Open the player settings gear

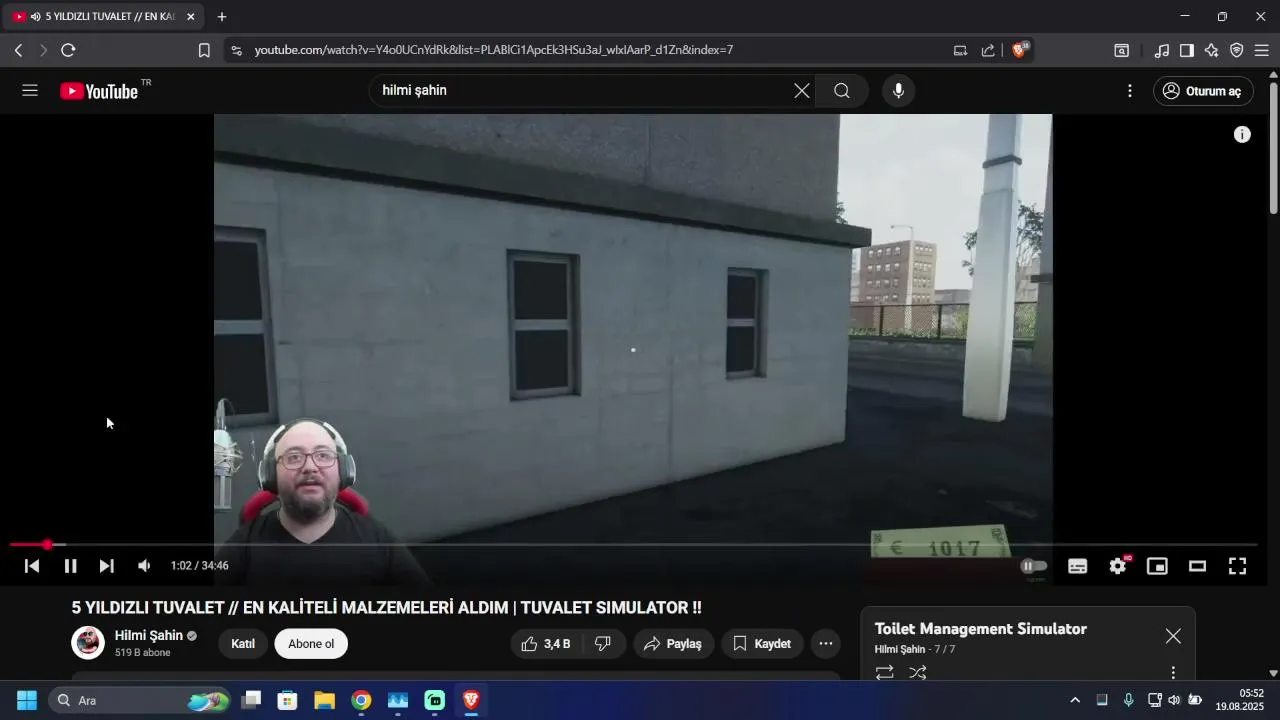(x=1118, y=566)
